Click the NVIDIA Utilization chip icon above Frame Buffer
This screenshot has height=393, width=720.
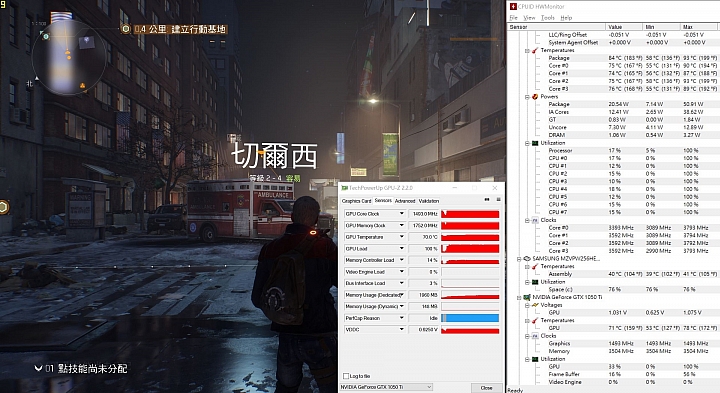[535, 359]
